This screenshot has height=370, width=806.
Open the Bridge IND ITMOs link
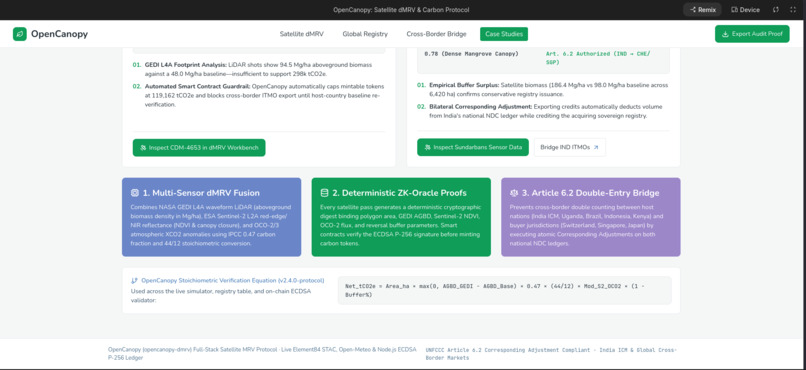[570, 147]
